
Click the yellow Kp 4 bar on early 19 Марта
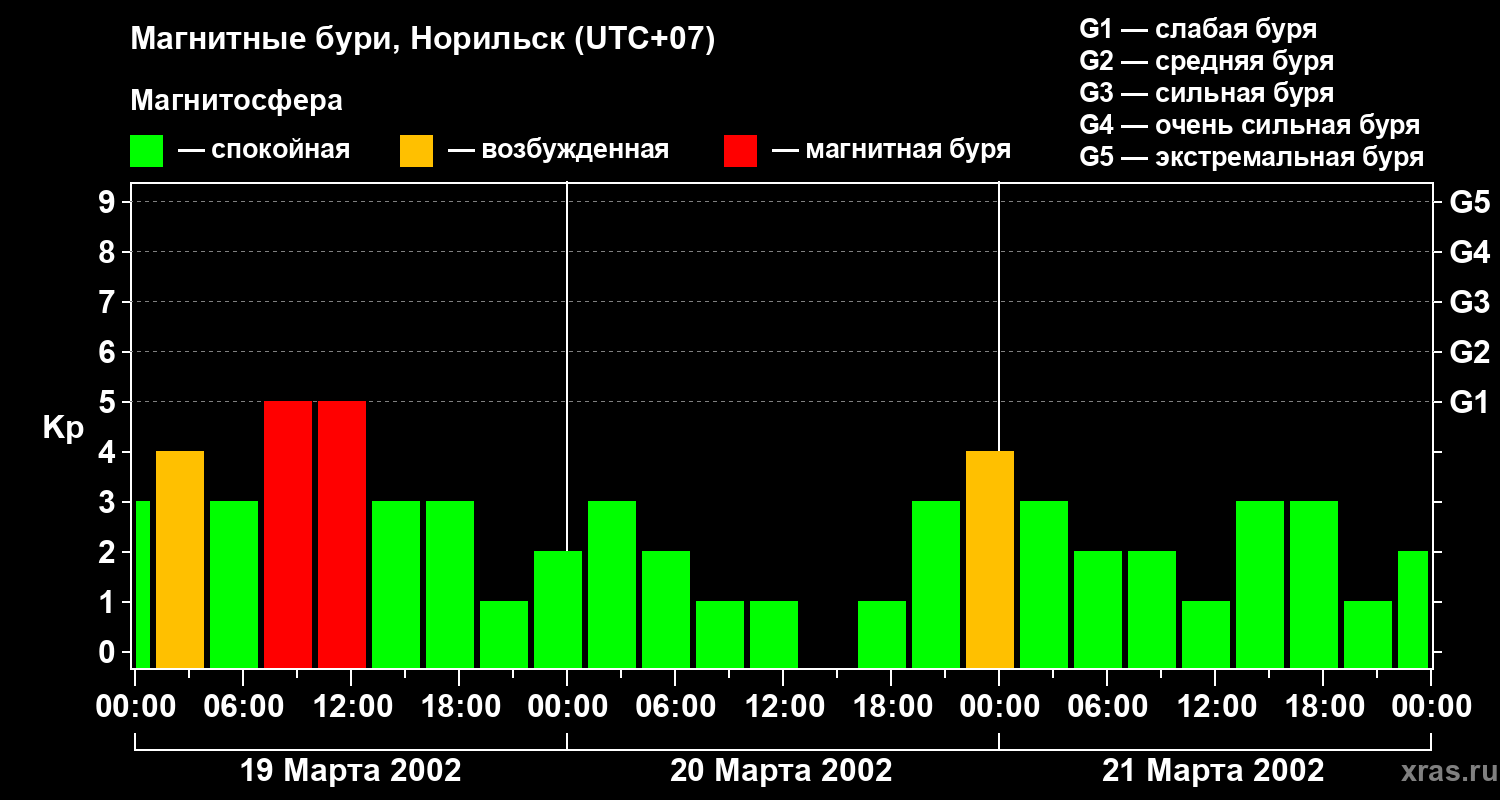pos(180,559)
